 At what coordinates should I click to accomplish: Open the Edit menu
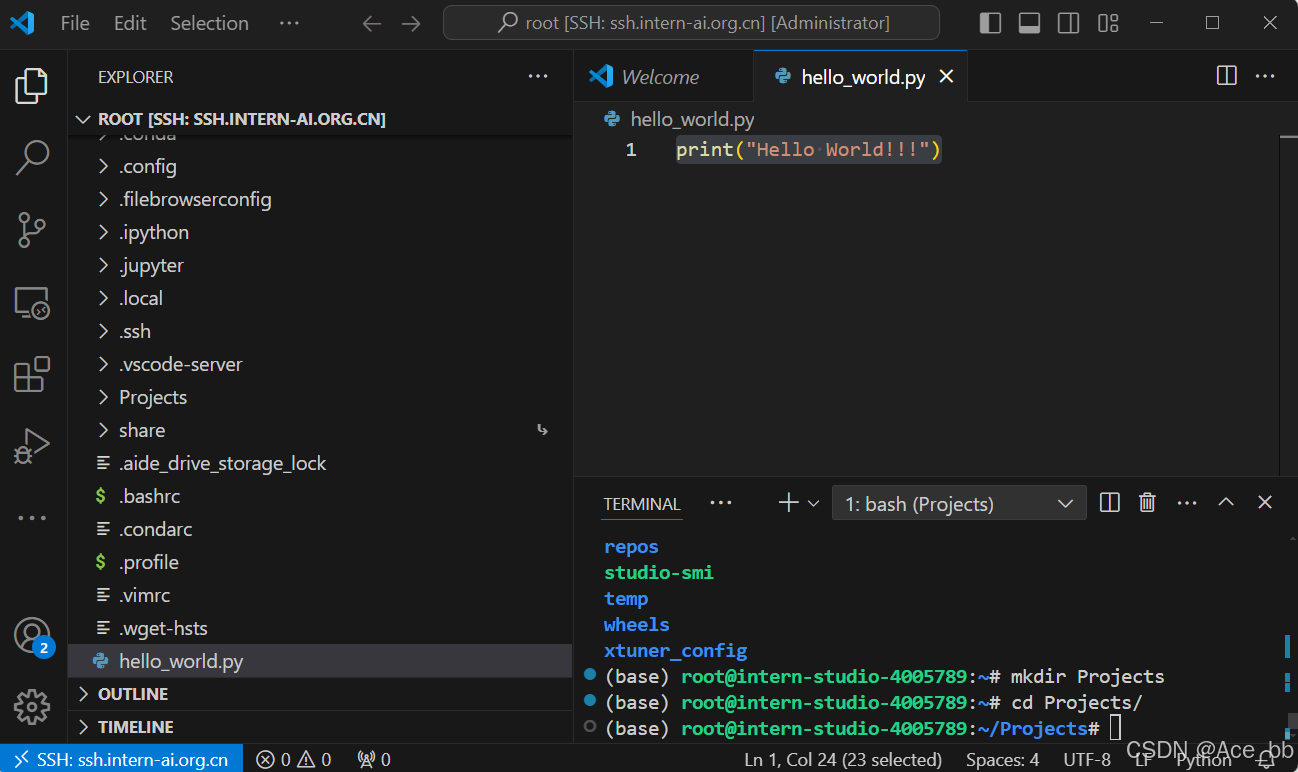coord(130,23)
